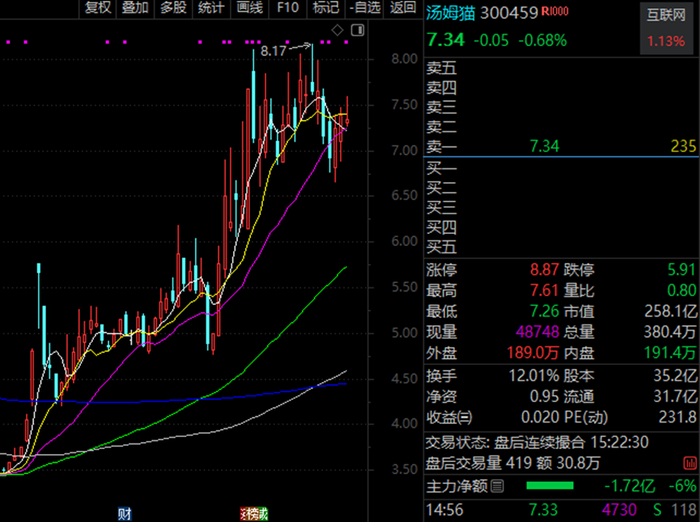Screen dimensions: 700x522
Task: Remove stock via -自选 button
Action: click(x=364, y=8)
